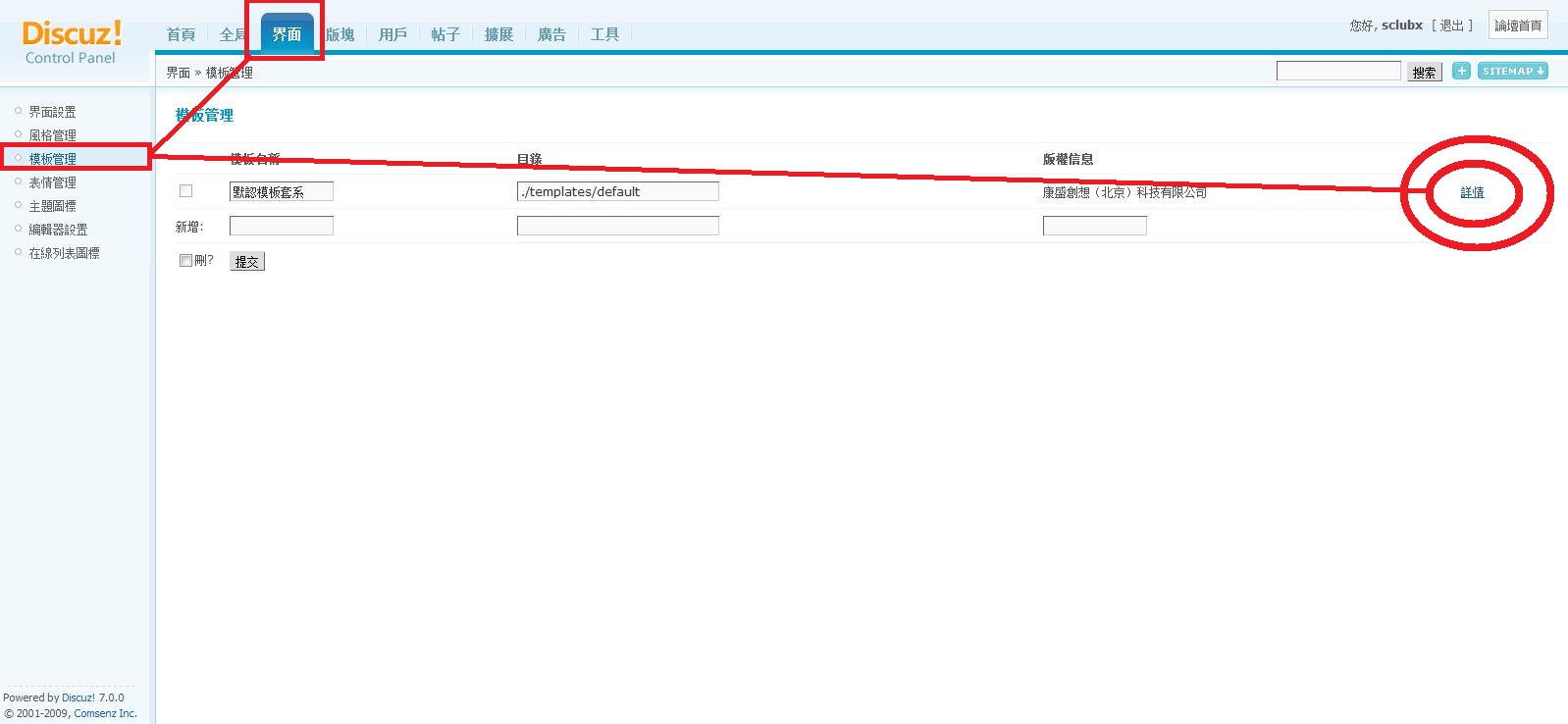This screenshot has width=1568, height=724.
Task: Switch to the 首頁 tab
Action: (x=181, y=34)
